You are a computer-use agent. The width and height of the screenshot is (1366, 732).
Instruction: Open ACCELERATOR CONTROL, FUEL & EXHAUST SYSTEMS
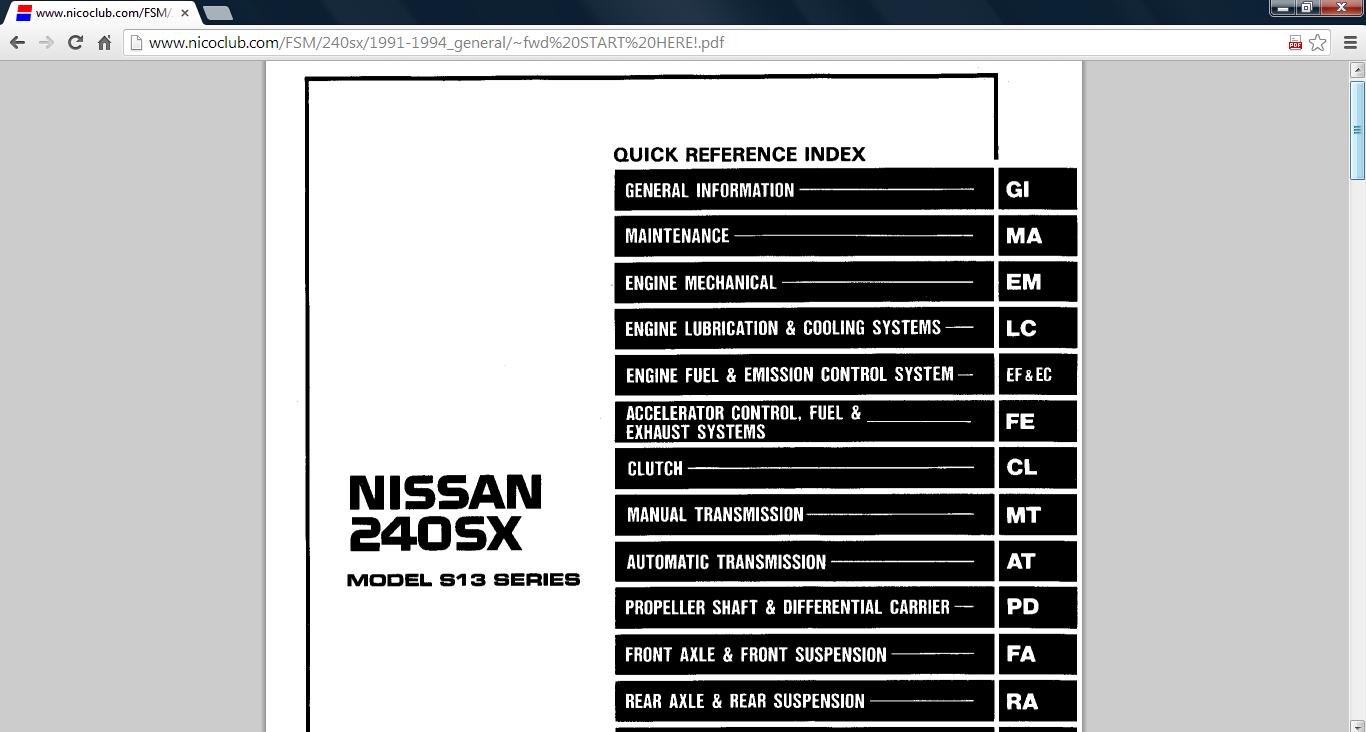[x=804, y=422]
